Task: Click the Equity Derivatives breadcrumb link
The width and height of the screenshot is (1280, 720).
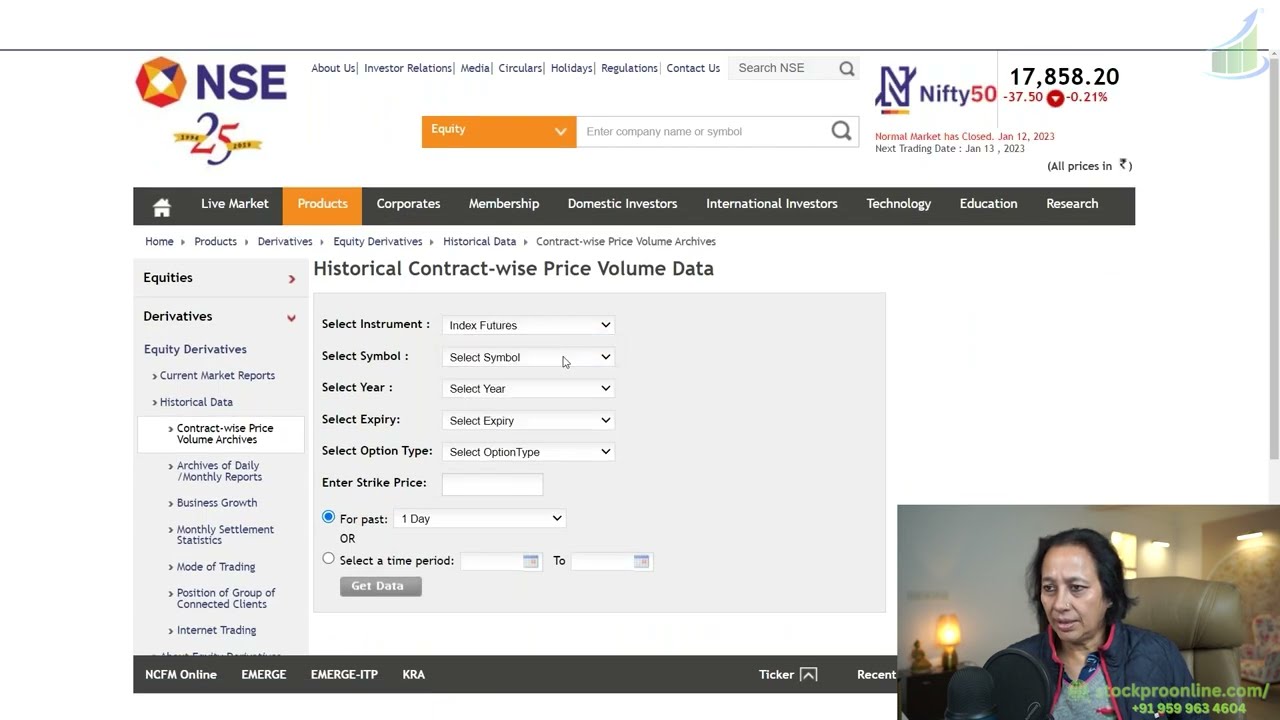Action: click(x=378, y=242)
